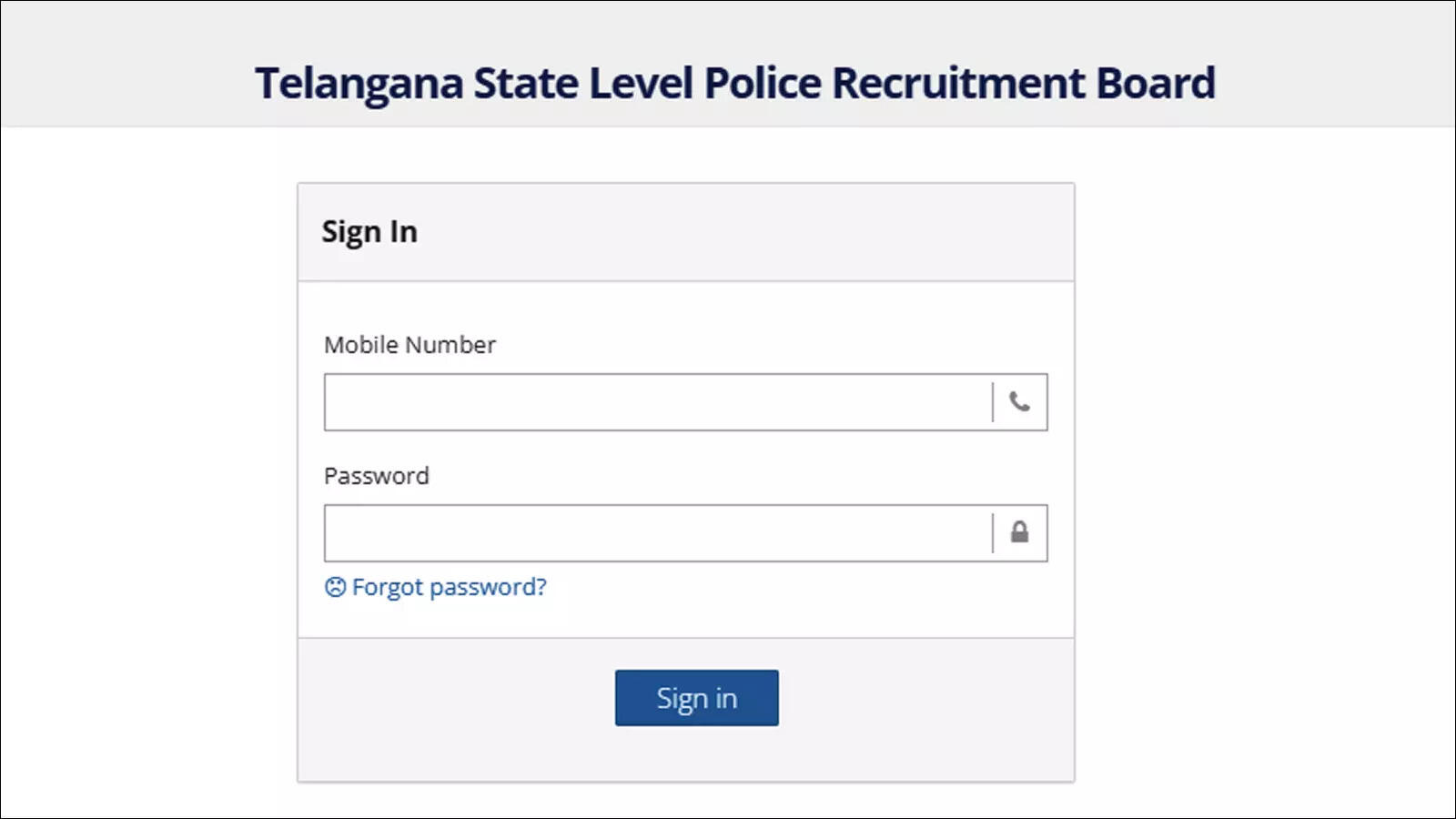Click the Mobile Number field label
1456x819 pixels.
409,345
